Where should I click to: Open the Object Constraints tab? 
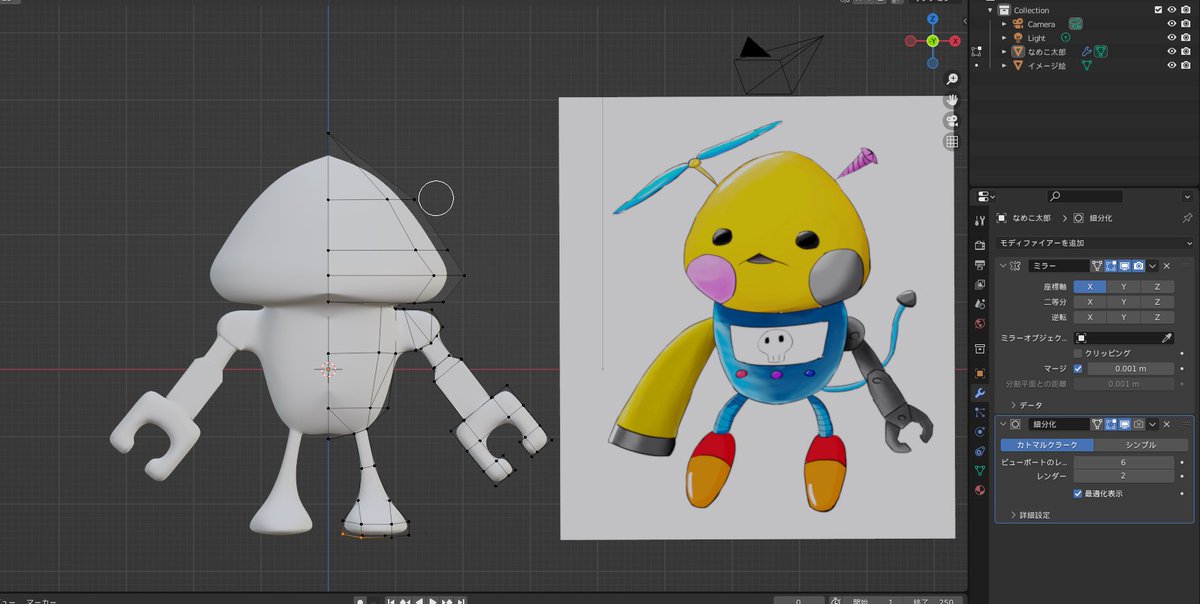click(980, 451)
